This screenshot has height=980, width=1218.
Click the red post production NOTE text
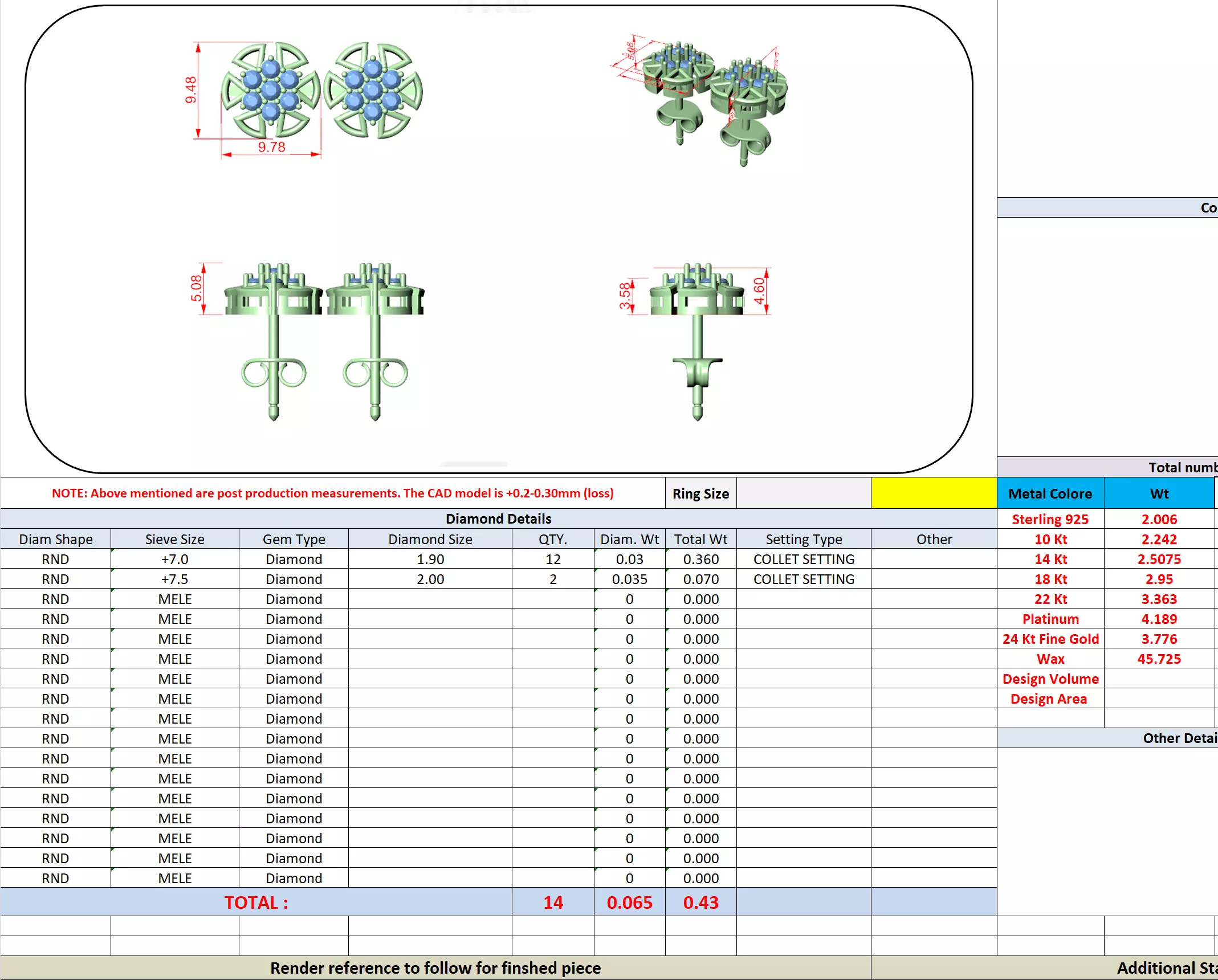332,493
